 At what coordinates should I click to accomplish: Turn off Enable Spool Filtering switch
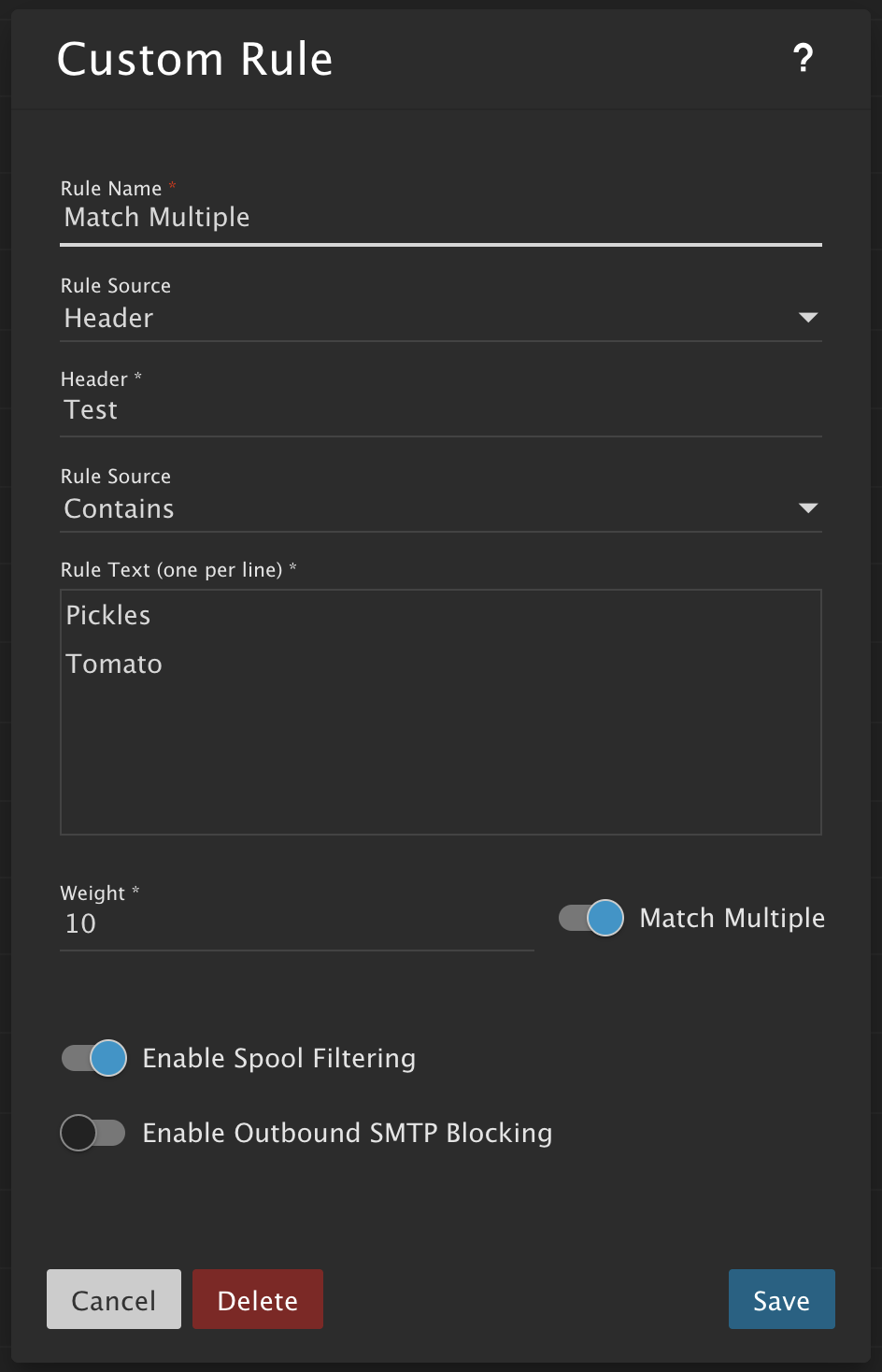(x=94, y=1058)
